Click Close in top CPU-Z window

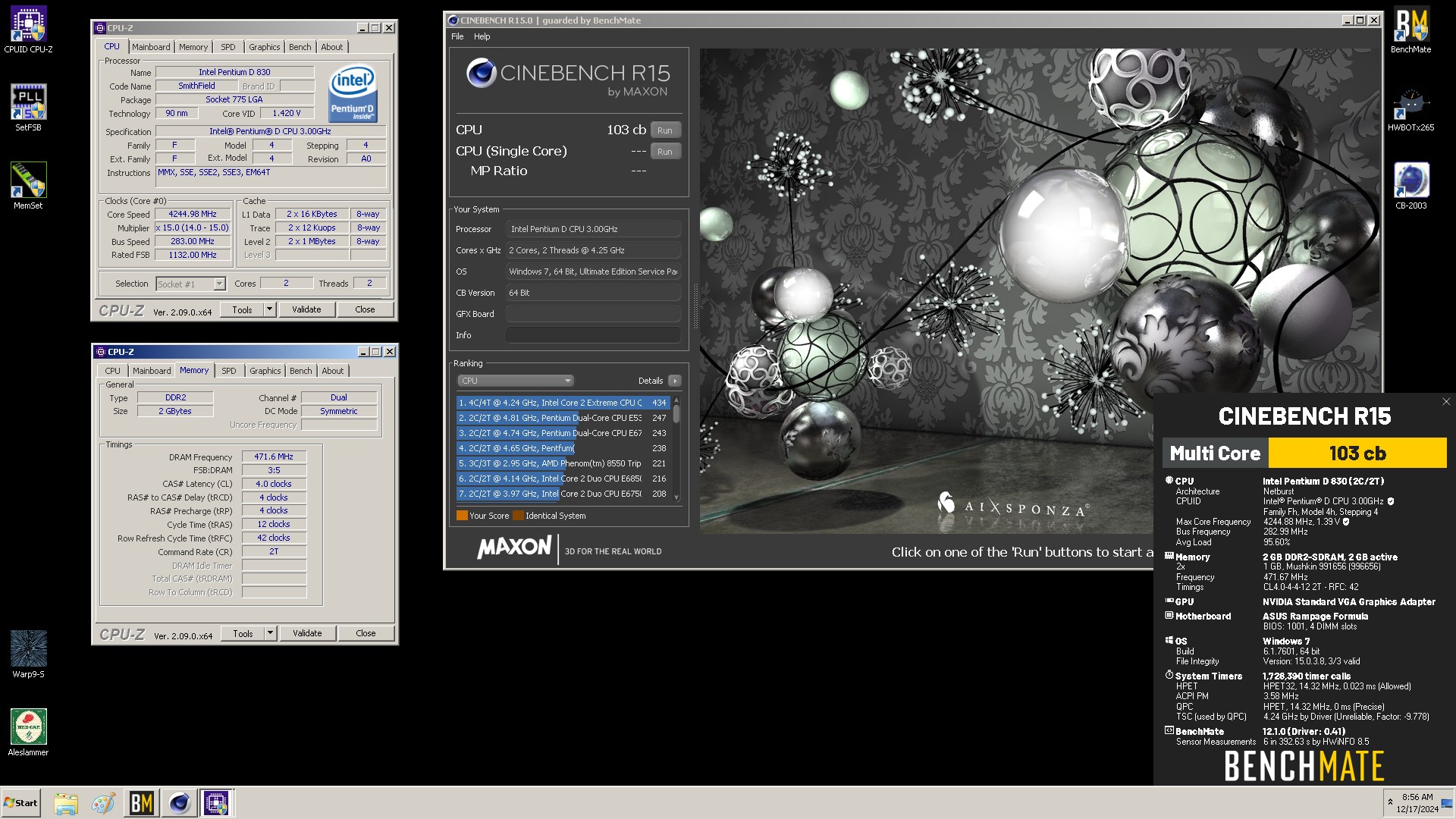[x=365, y=309]
